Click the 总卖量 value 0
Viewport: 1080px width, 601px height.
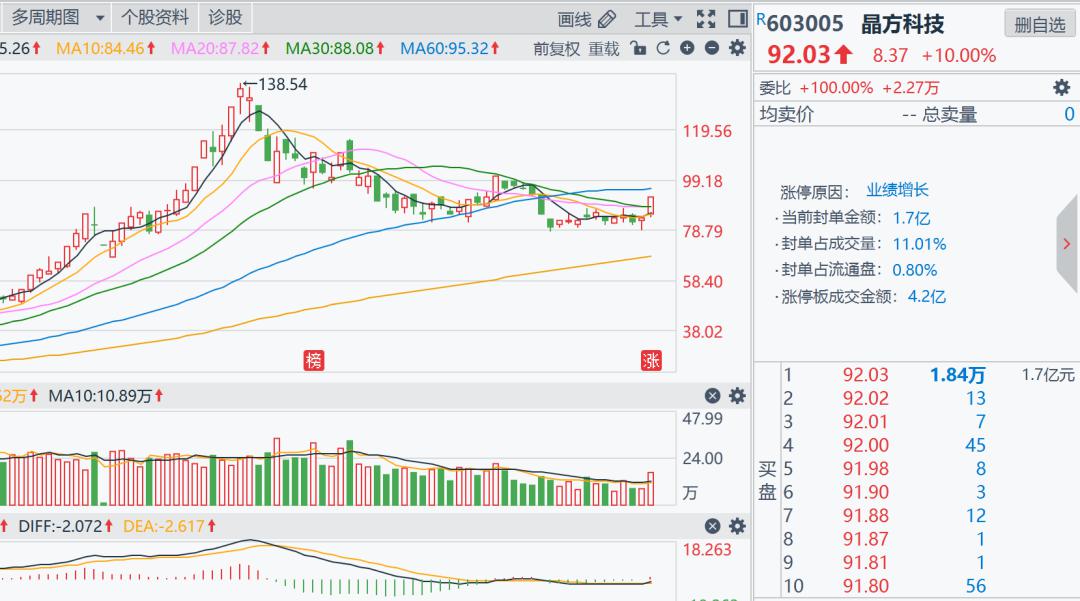1069,114
